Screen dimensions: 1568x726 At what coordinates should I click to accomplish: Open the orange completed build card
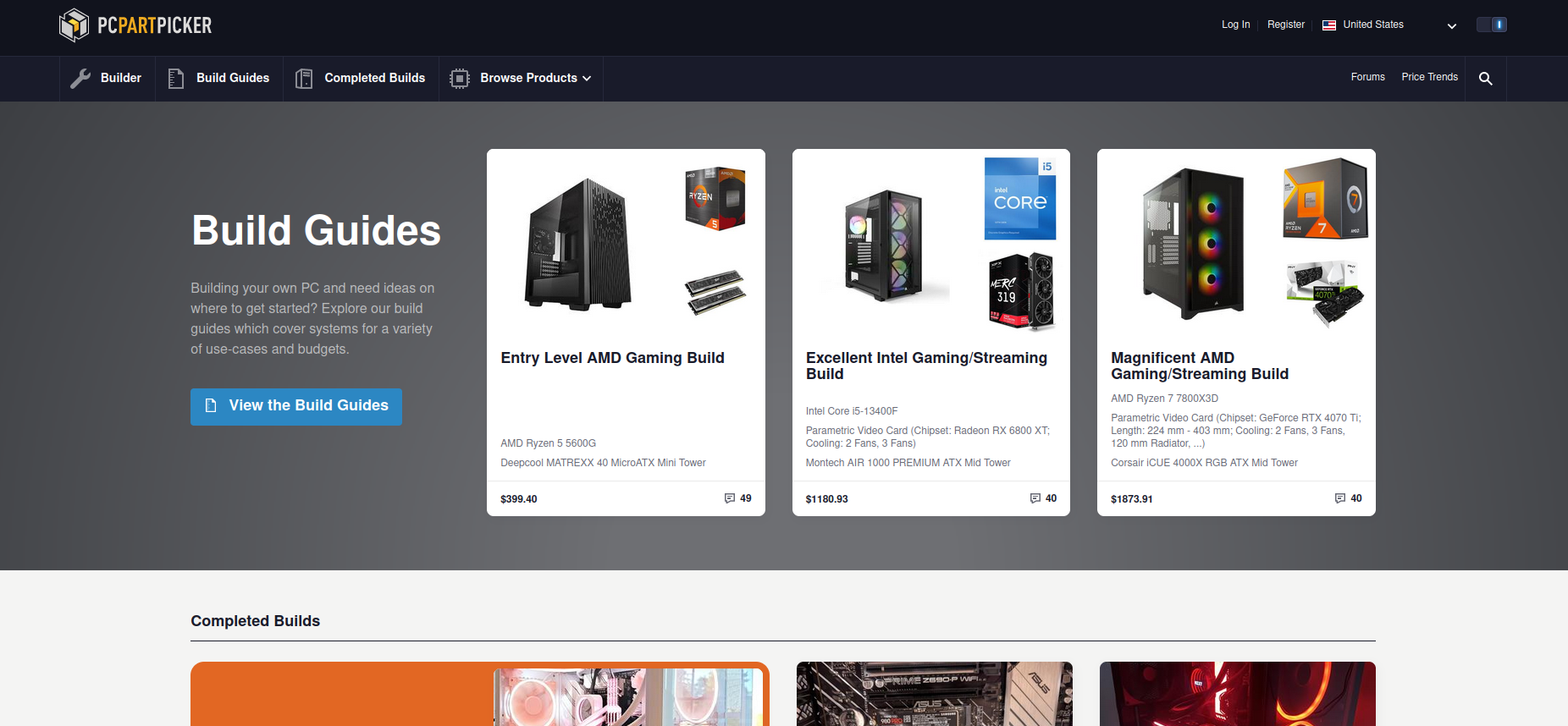click(x=480, y=694)
